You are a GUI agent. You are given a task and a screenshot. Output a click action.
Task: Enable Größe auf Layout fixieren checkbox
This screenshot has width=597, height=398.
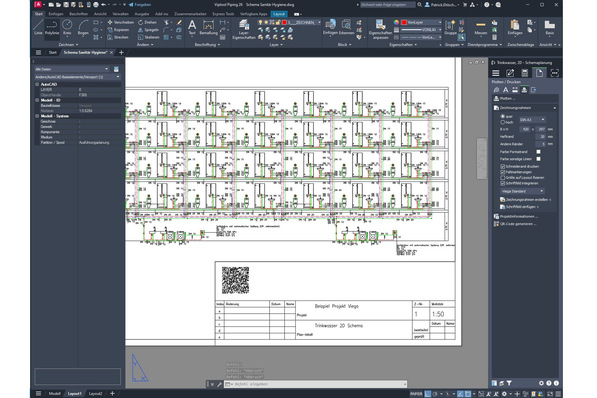[x=503, y=177]
